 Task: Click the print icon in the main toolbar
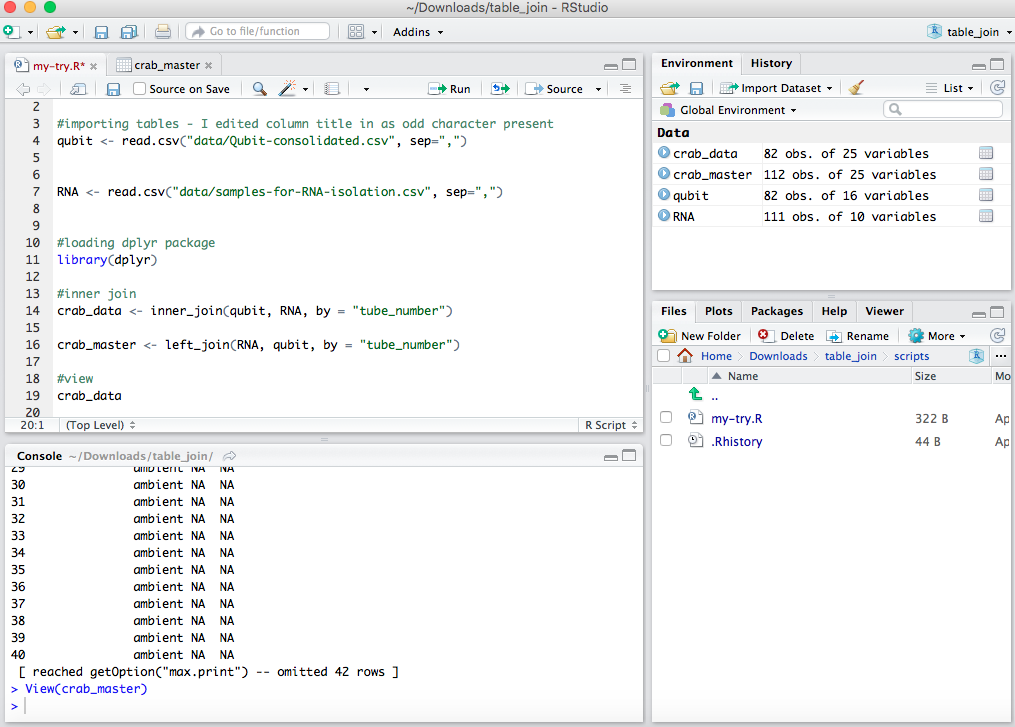pyautogui.click(x=163, y=32)
